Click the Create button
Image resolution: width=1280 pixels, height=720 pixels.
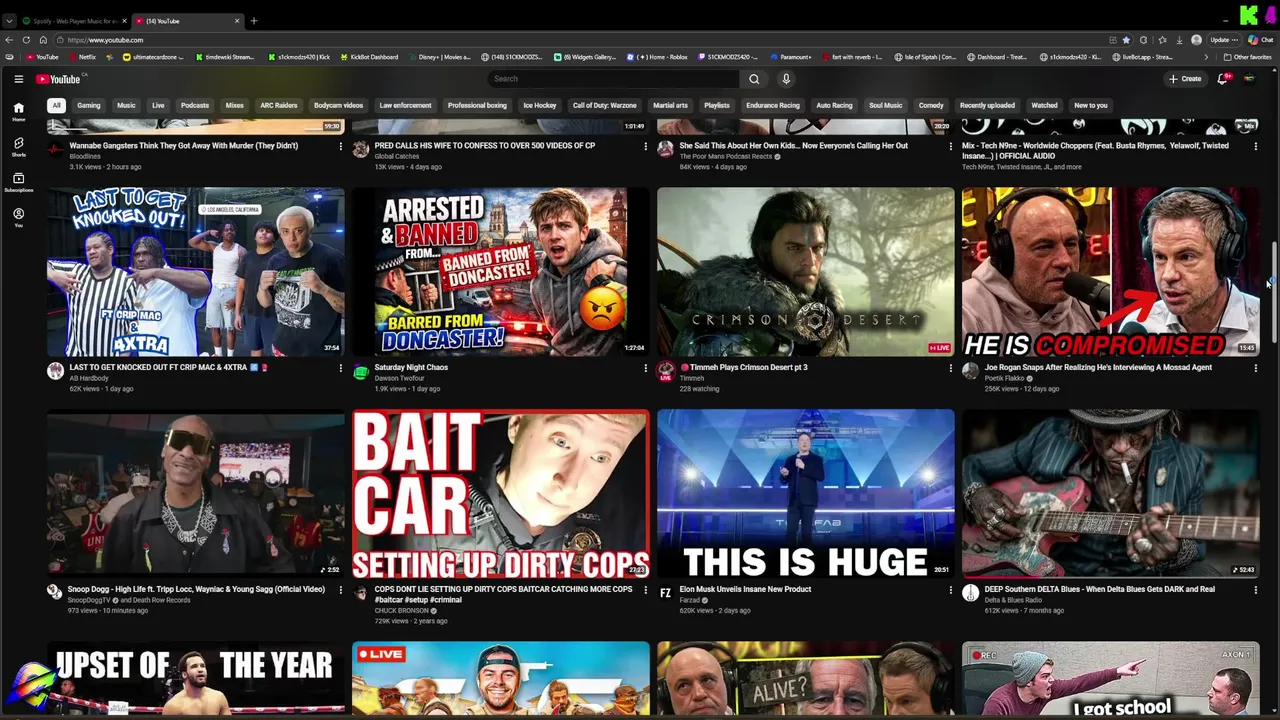(x=1186, y=79)
